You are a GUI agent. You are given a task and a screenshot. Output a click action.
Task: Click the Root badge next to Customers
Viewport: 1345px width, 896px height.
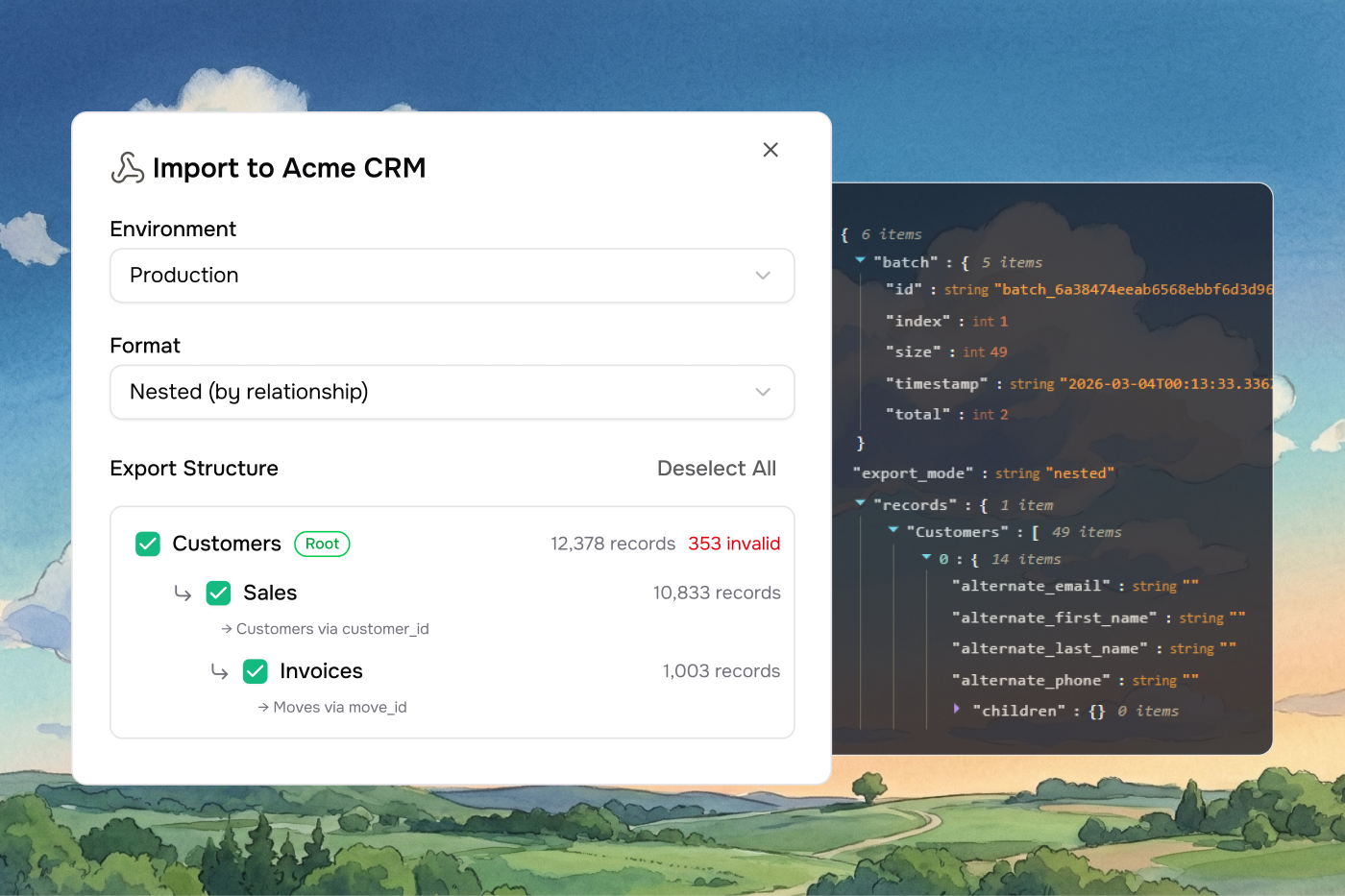[322, 544]
